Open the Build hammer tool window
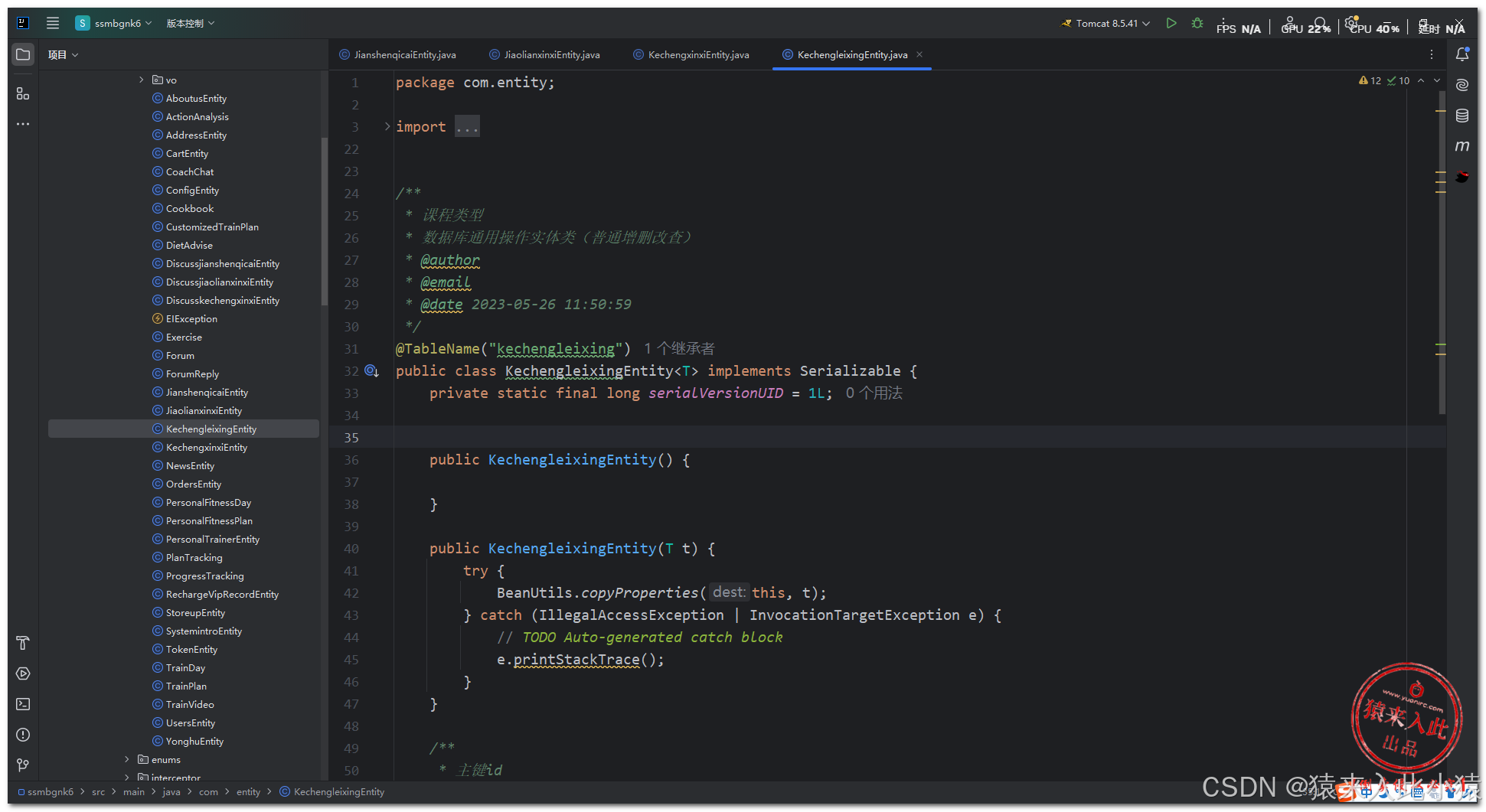1486x812 pixels. (x=23, y=643)
